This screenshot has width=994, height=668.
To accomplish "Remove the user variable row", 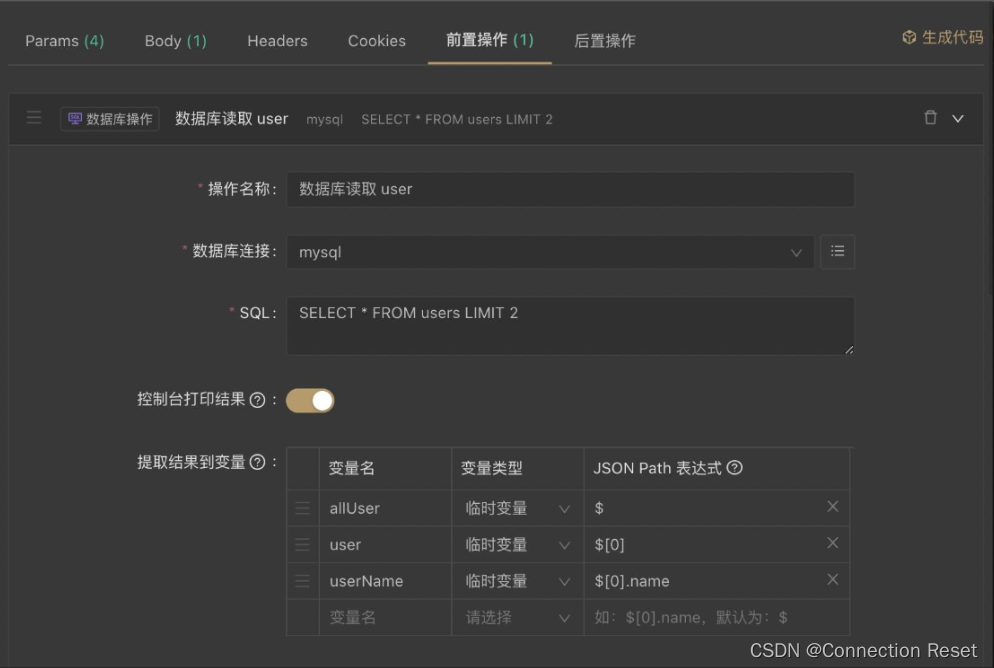I will coord(833,543).
